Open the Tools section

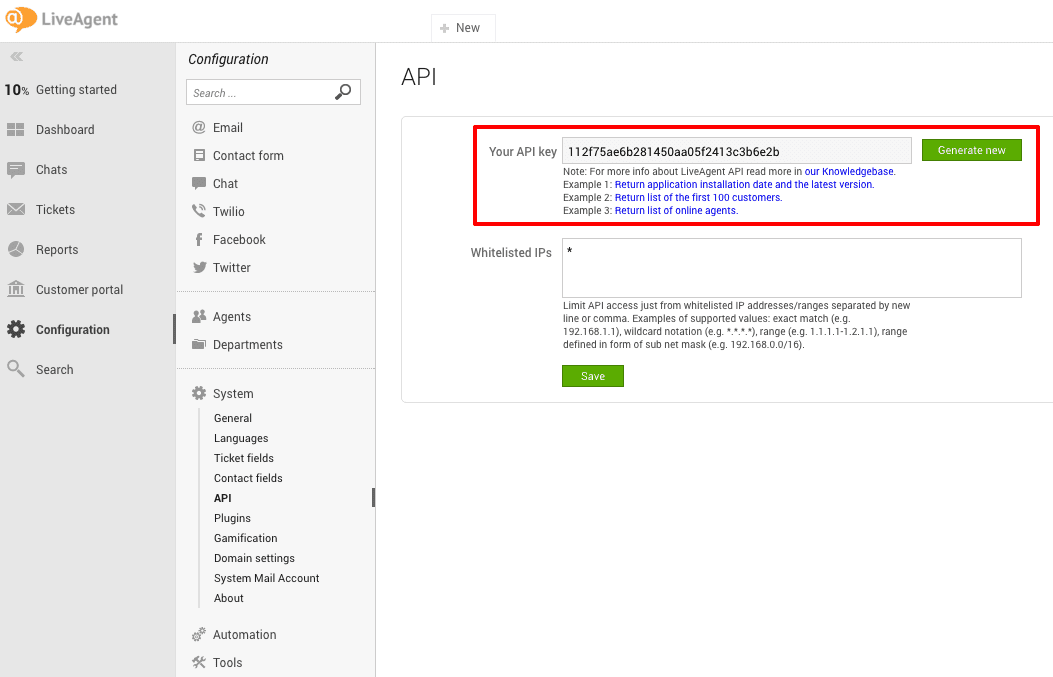225,662
